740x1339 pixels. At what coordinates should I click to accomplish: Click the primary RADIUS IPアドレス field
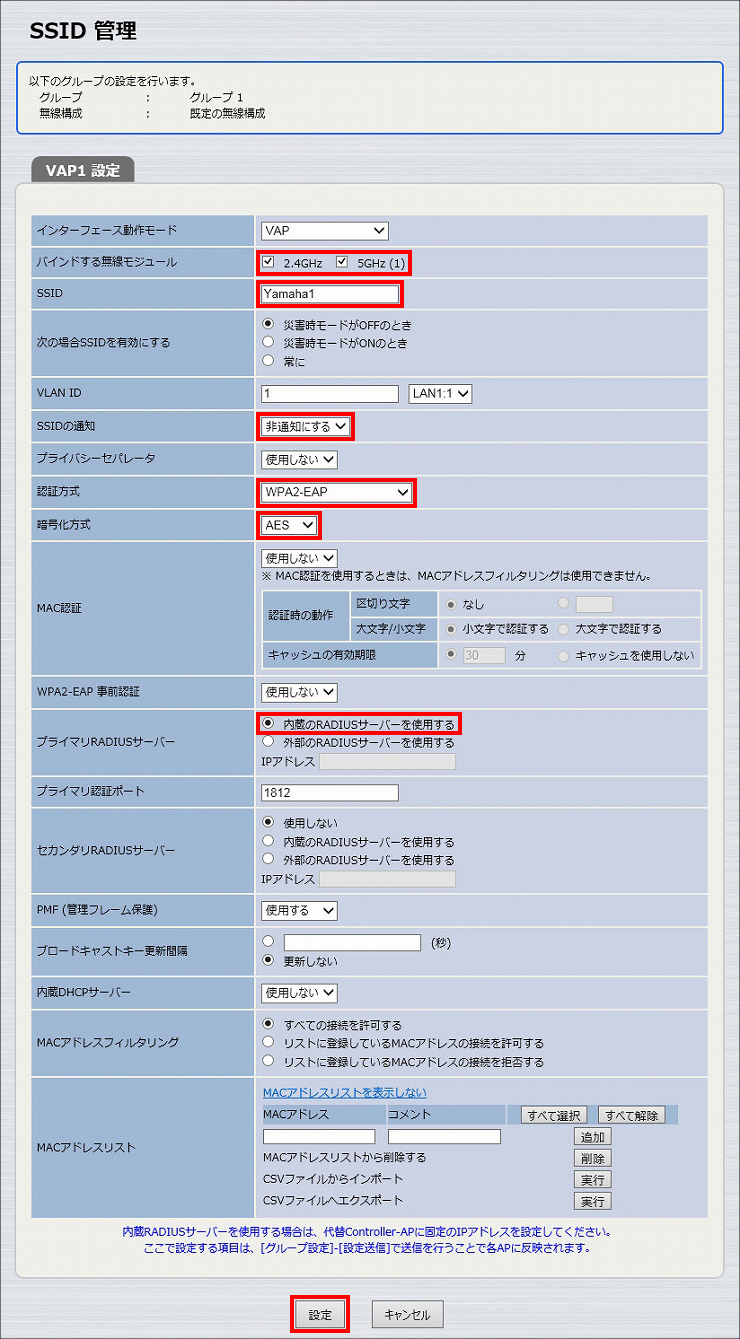(x=387, y=762)
